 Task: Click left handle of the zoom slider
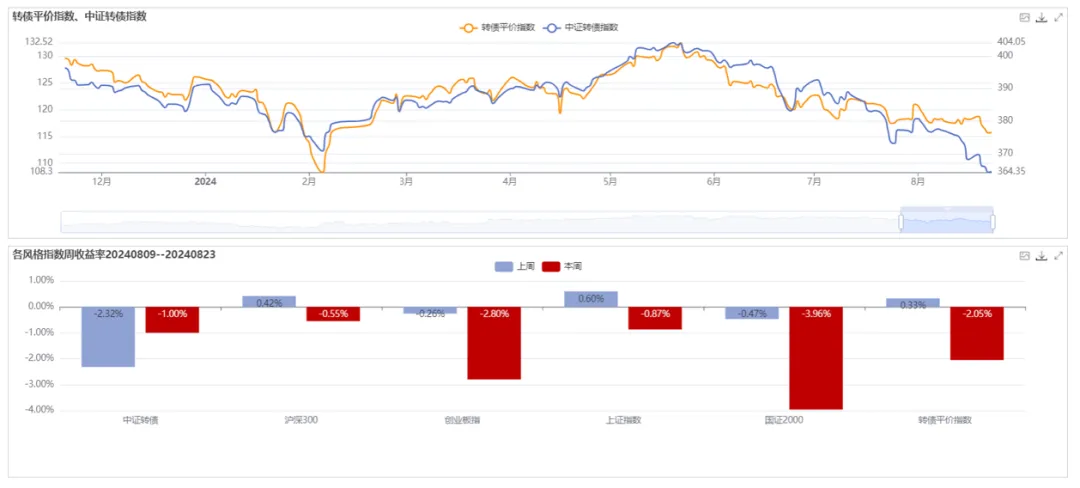tap(900, 222)
